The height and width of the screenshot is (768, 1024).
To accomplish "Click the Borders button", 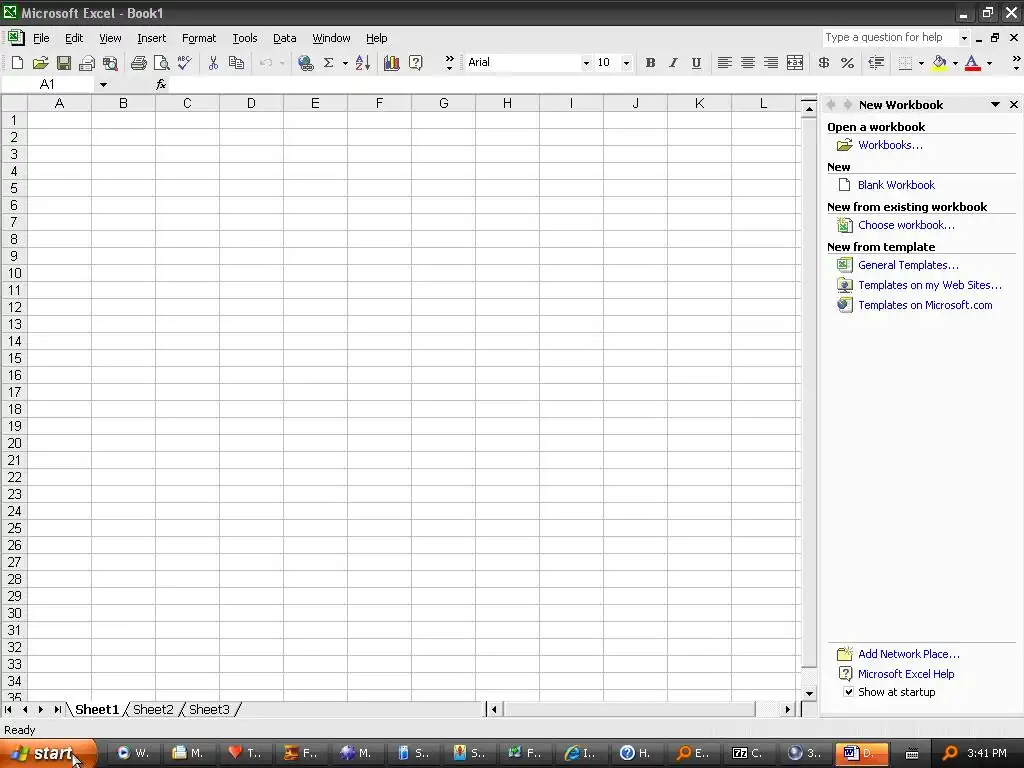I will pos(905,63).
